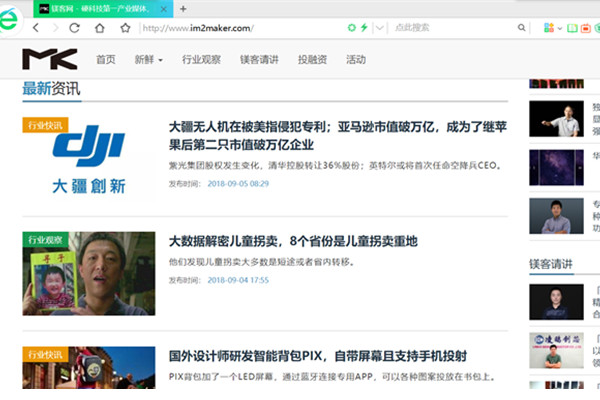Screen dimensions: 600x400
Task: Click the green lightning speed-mode icon
Action: [x=363, y=28]
